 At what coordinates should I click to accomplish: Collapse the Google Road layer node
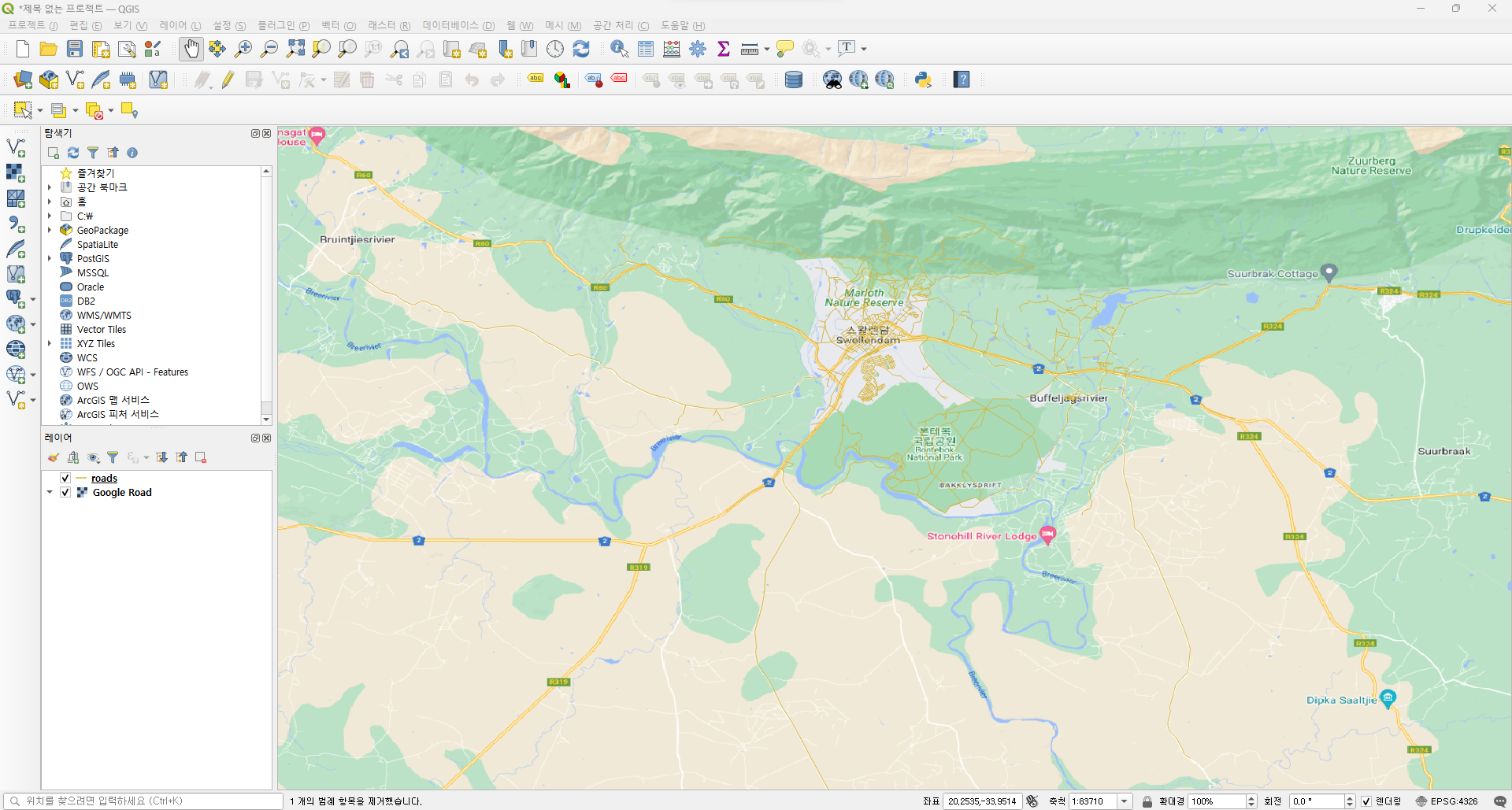click(50, 493)
